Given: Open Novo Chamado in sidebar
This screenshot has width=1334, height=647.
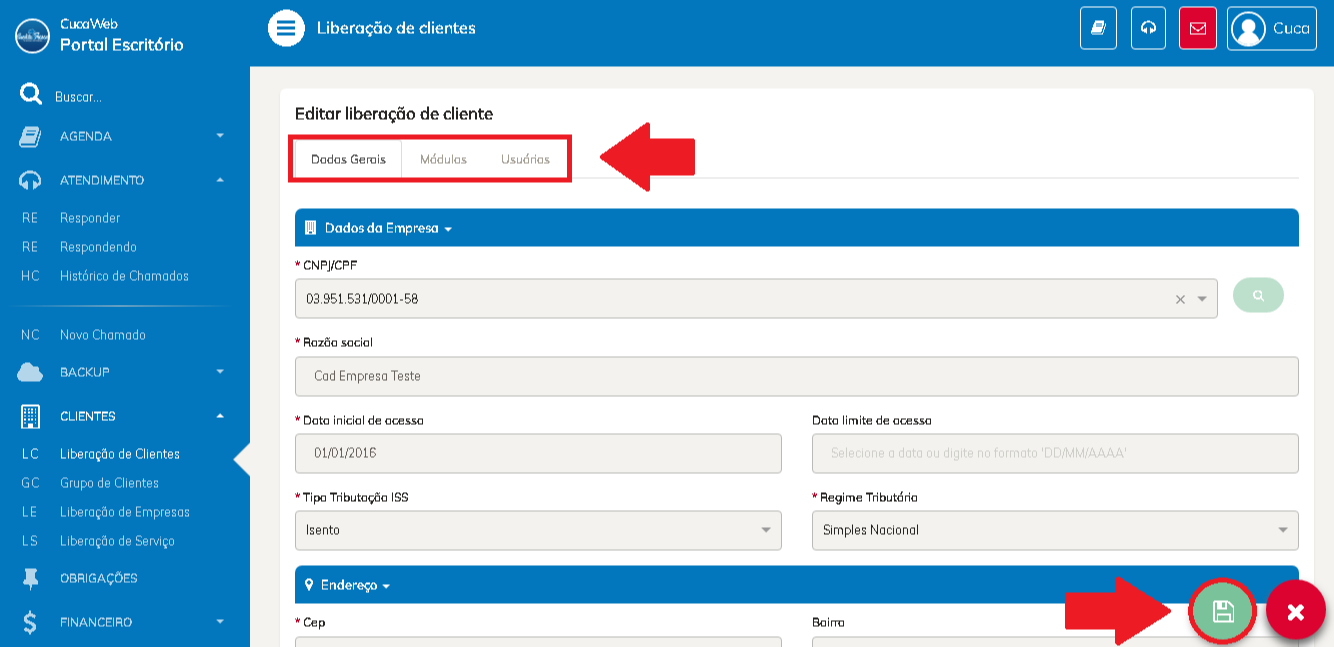Looking at the screenshot, I should coord(103,335).
